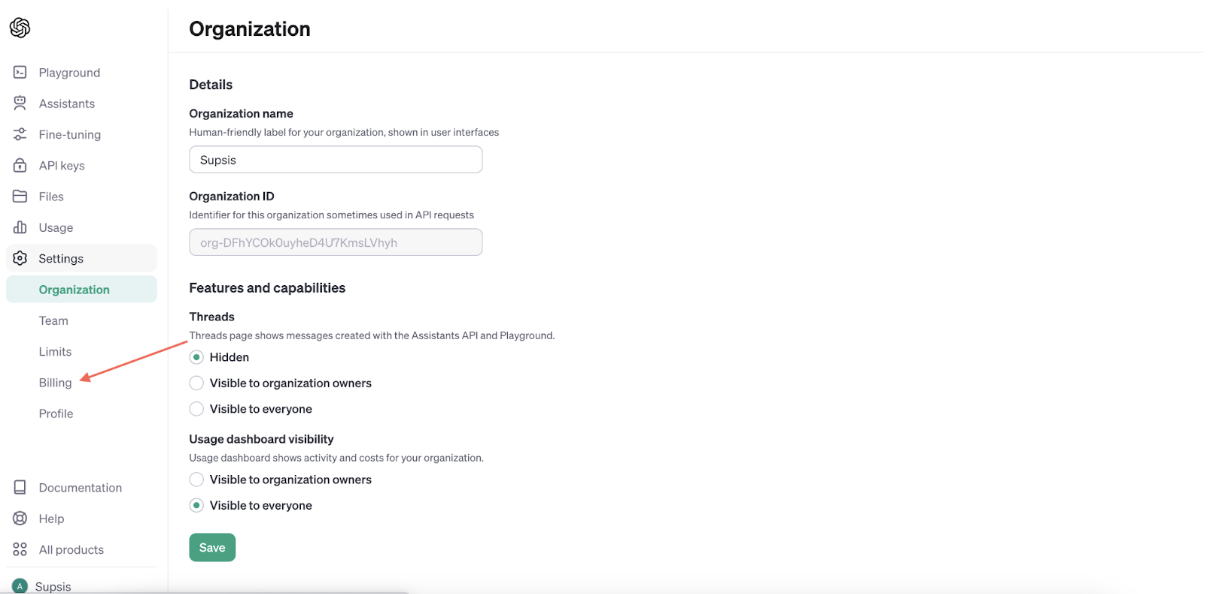
Task: Collapse the Settings section in sidebar
Action: [82, 258]
